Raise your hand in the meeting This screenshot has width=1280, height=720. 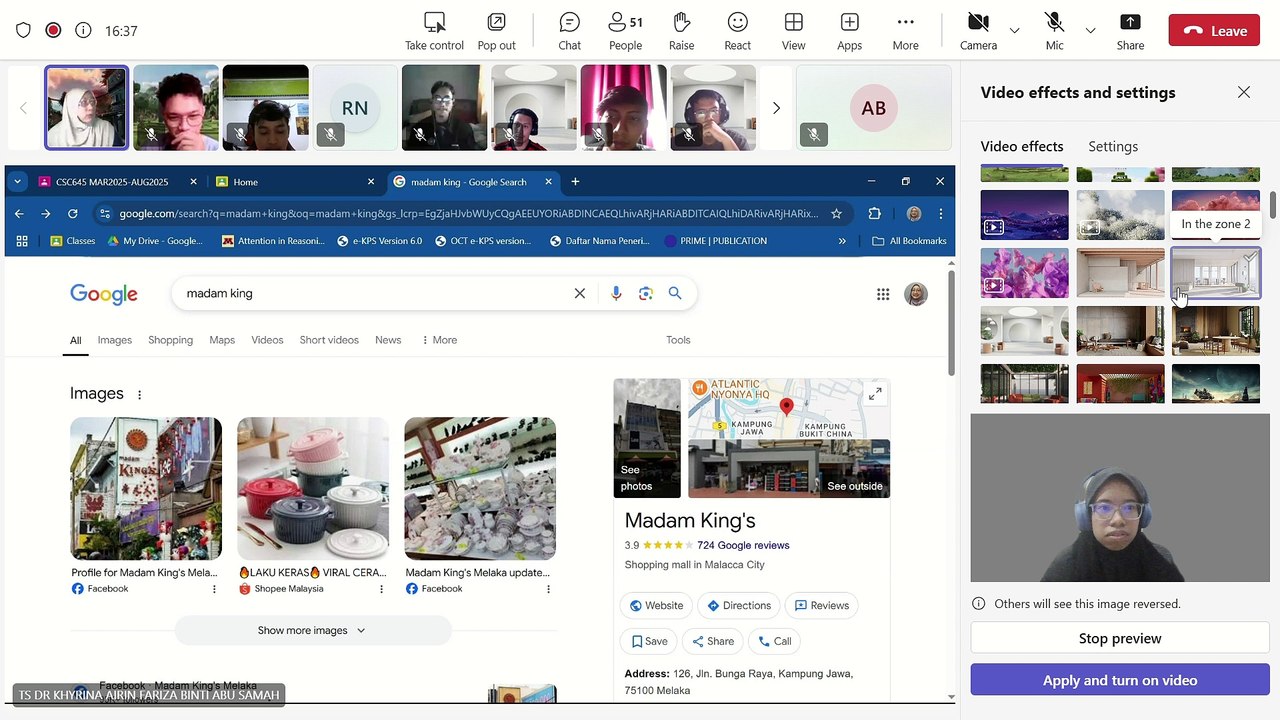[681, 31]
